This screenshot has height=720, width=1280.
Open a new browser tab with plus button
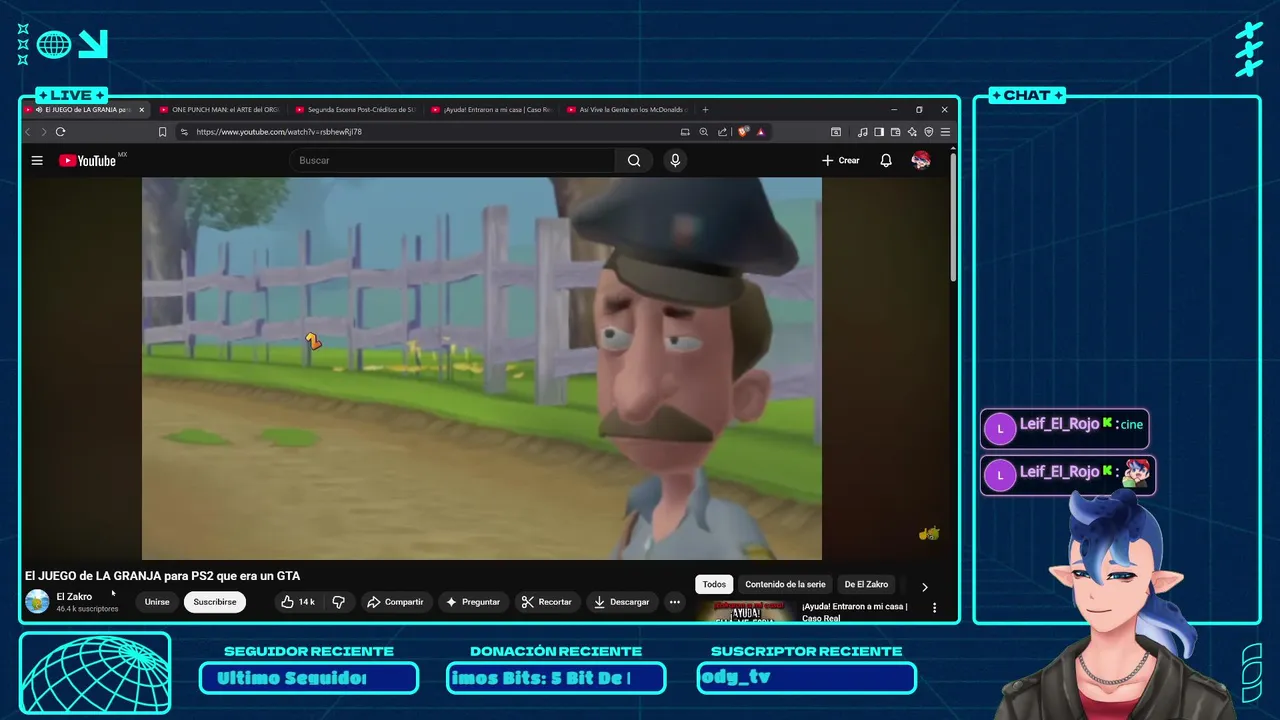[x=705, y=110]
